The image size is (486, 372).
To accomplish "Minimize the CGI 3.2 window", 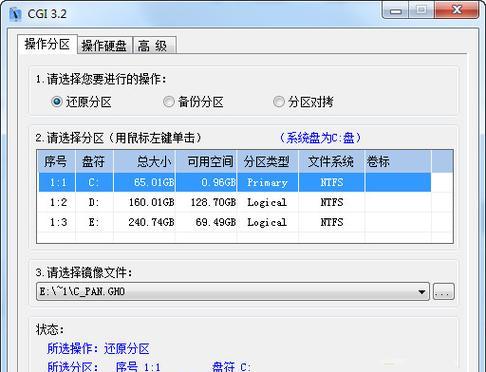I will (x=396, y=11).
